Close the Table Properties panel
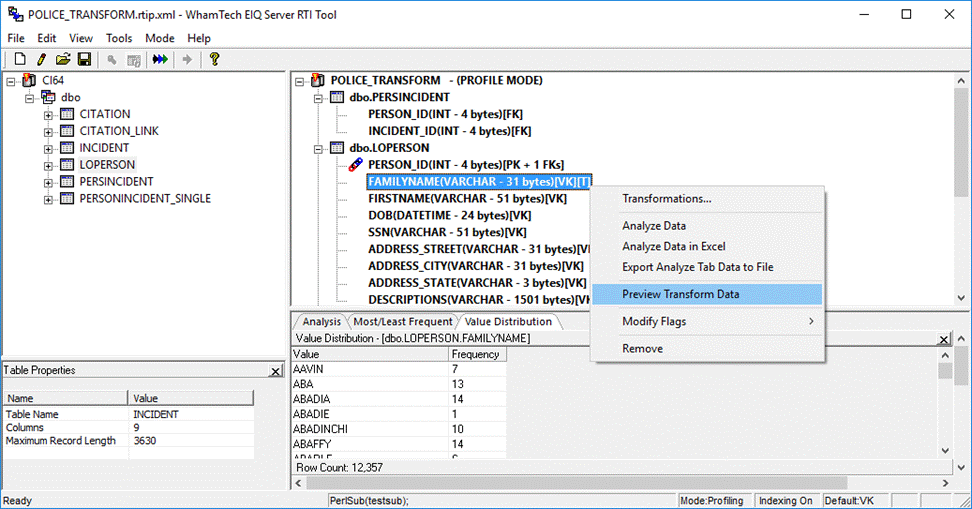This screenshot has height=509, width=972. click(276, 371)
